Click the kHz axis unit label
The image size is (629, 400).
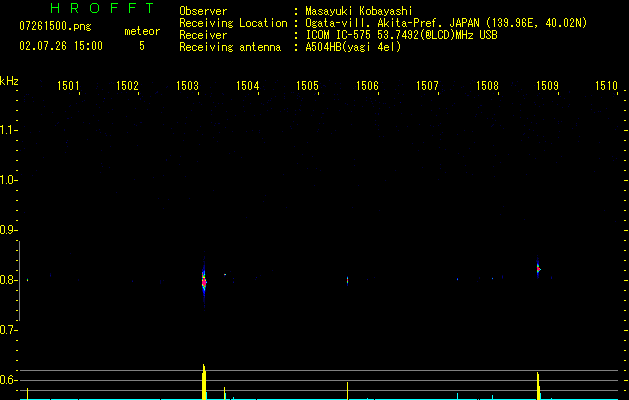pos(9,81)
